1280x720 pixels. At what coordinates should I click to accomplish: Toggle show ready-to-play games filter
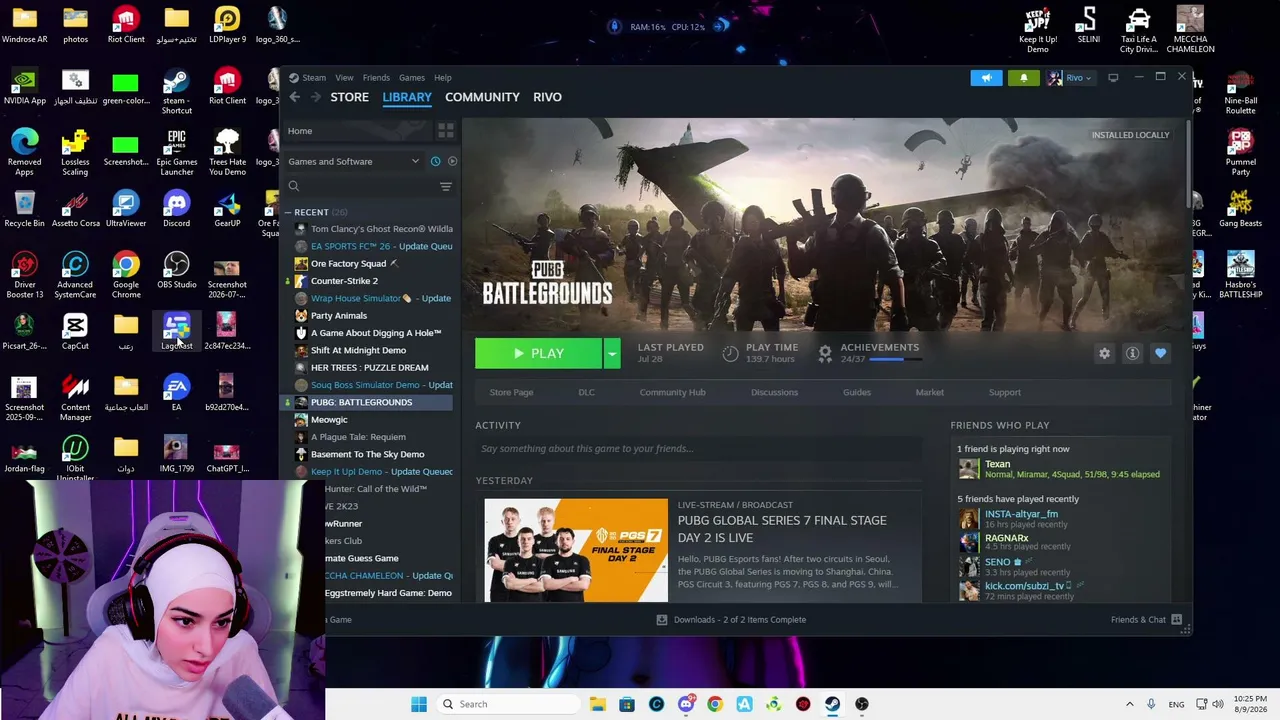point(452,161)
